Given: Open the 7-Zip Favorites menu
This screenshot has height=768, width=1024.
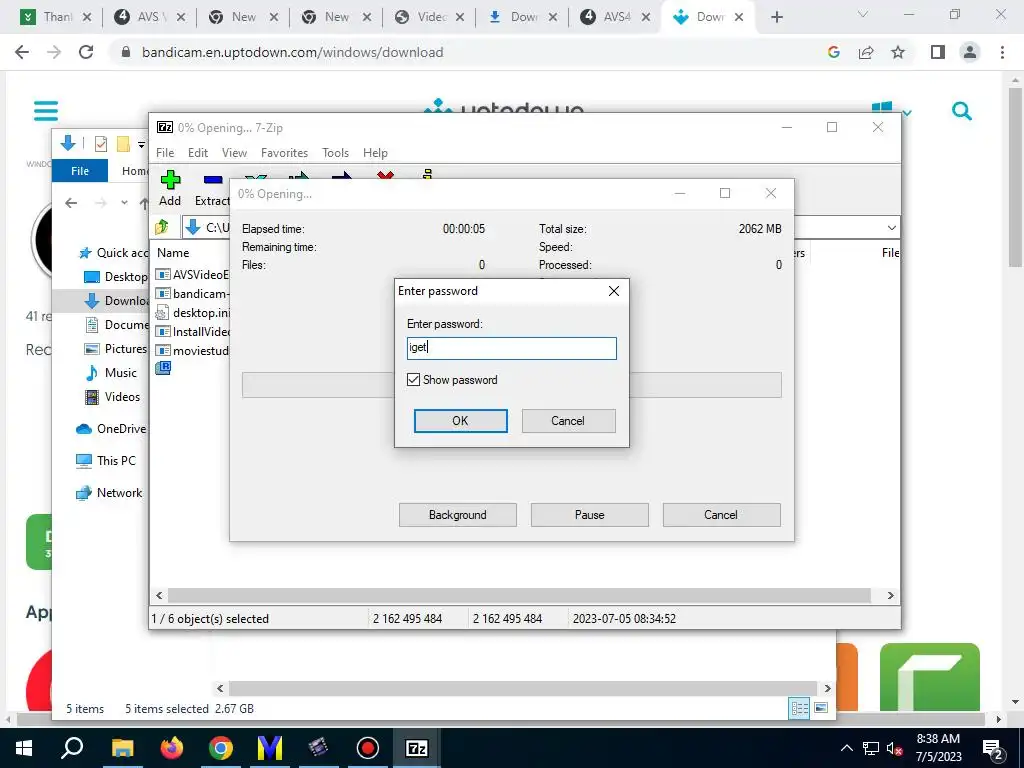Looking at the screenshot, I should click(284, 153).
